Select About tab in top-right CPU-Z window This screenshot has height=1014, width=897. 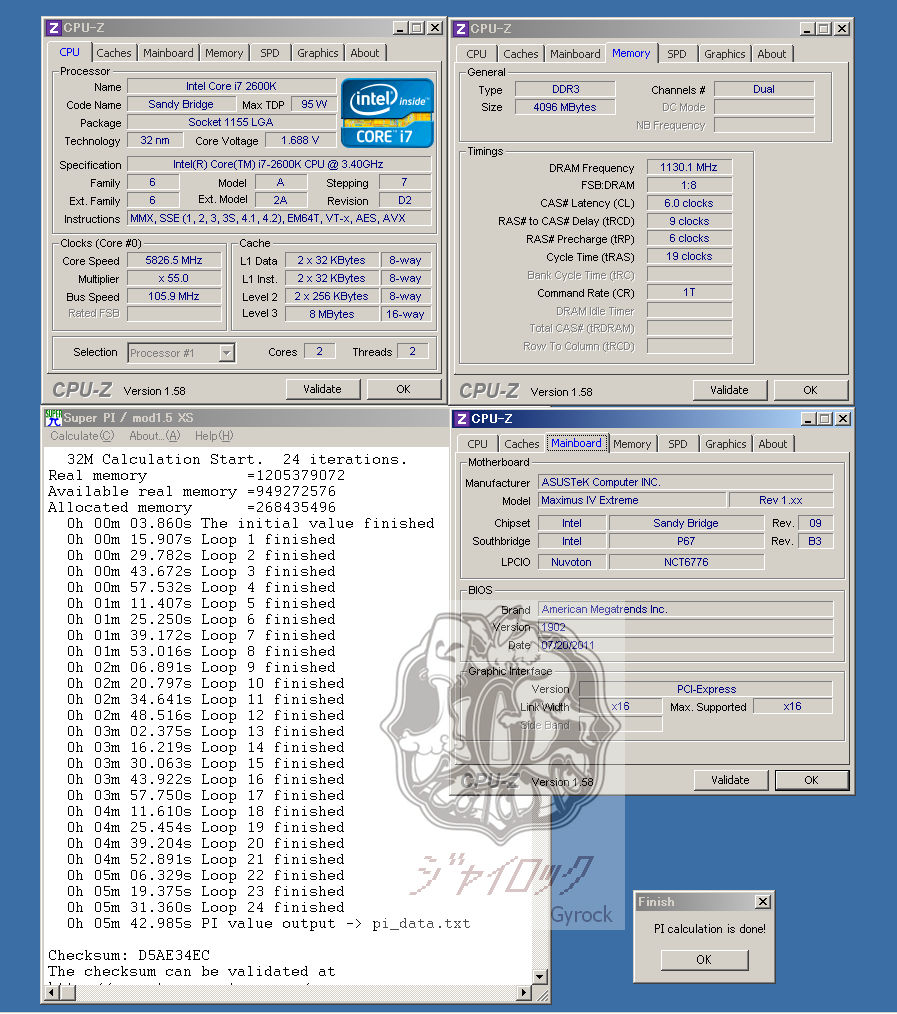coord(772,54)
